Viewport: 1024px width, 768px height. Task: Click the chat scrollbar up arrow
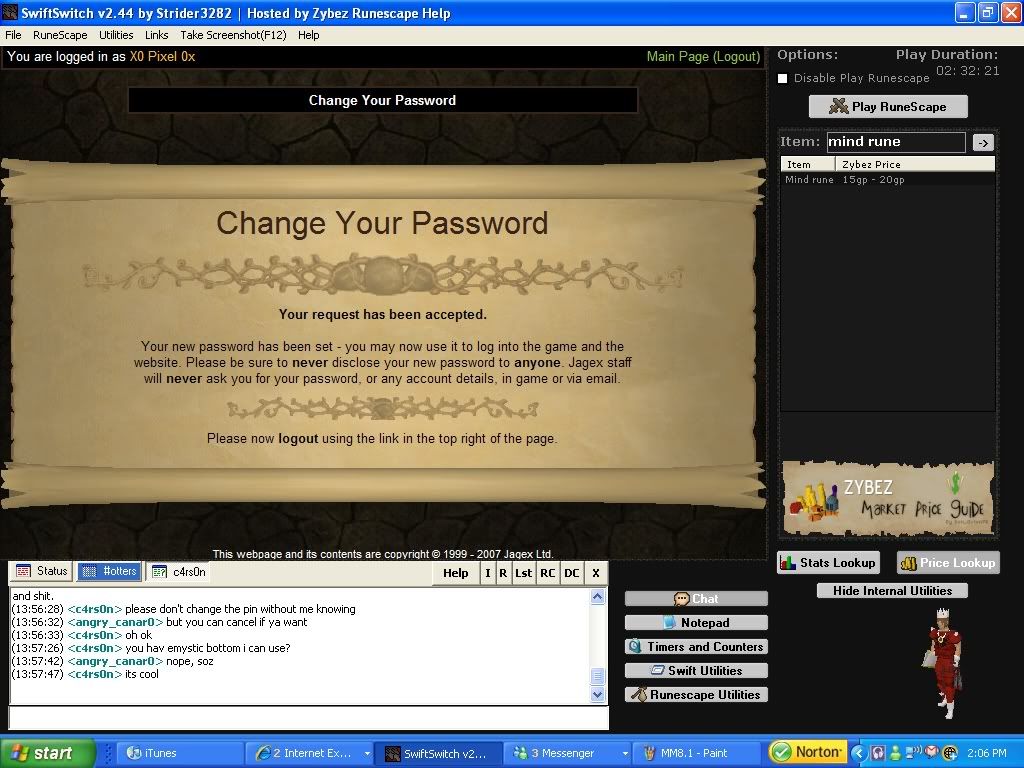pyautogui.click(x=598, y=597)
